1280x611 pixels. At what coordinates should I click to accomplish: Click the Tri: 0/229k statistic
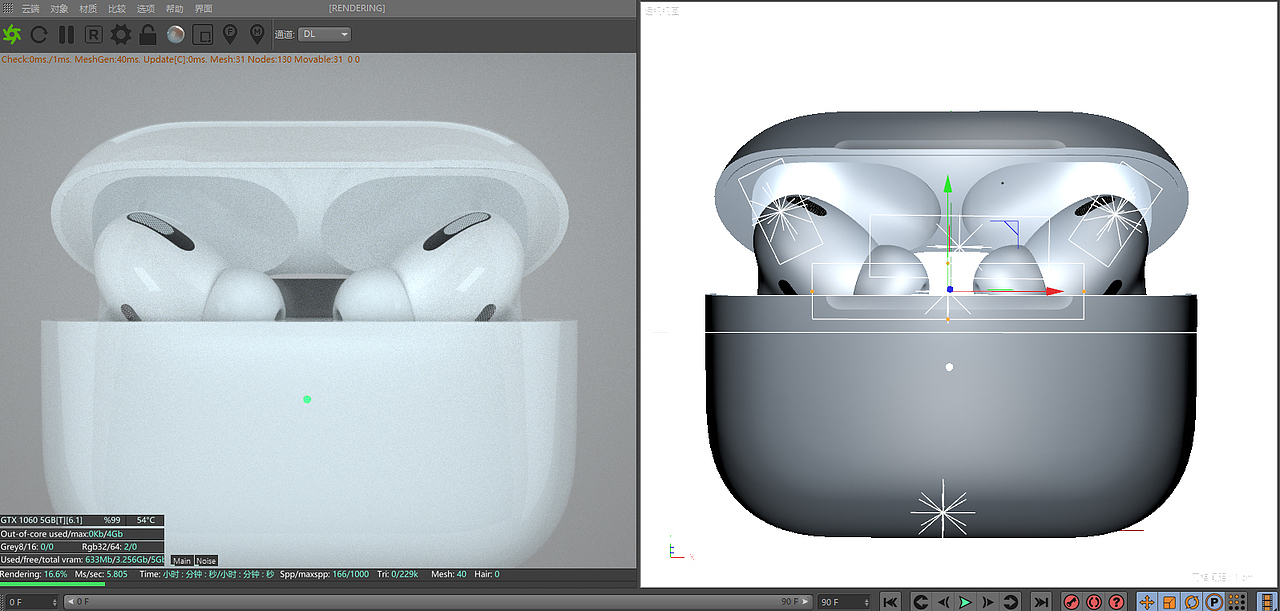397,574
